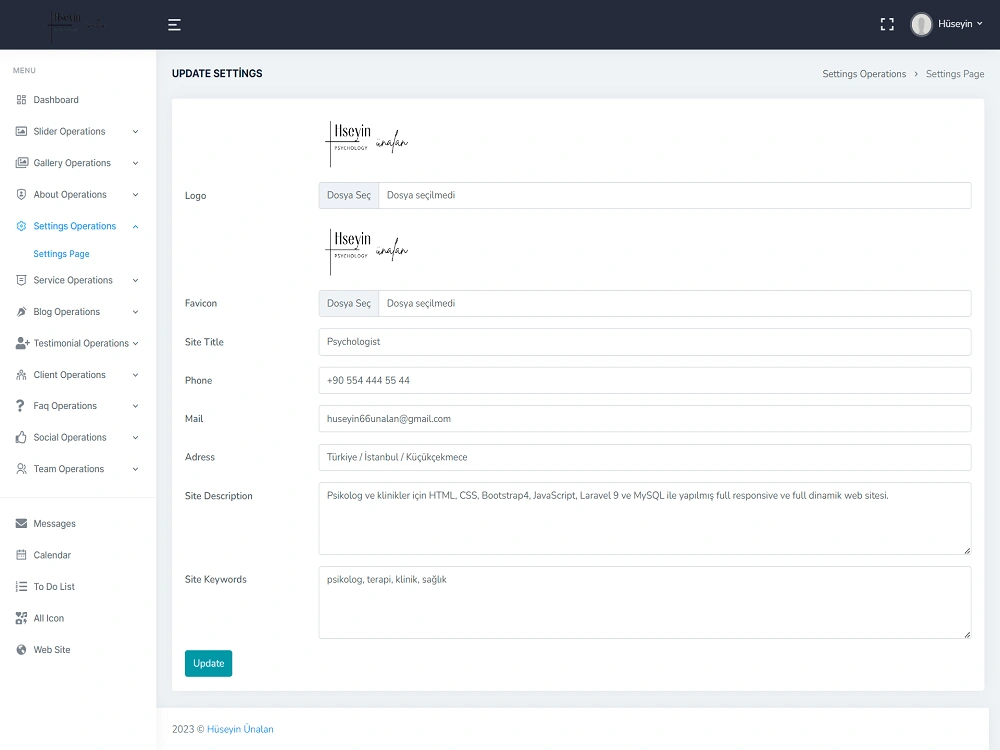Click the All Icon sidebar icon

(21, 618)
